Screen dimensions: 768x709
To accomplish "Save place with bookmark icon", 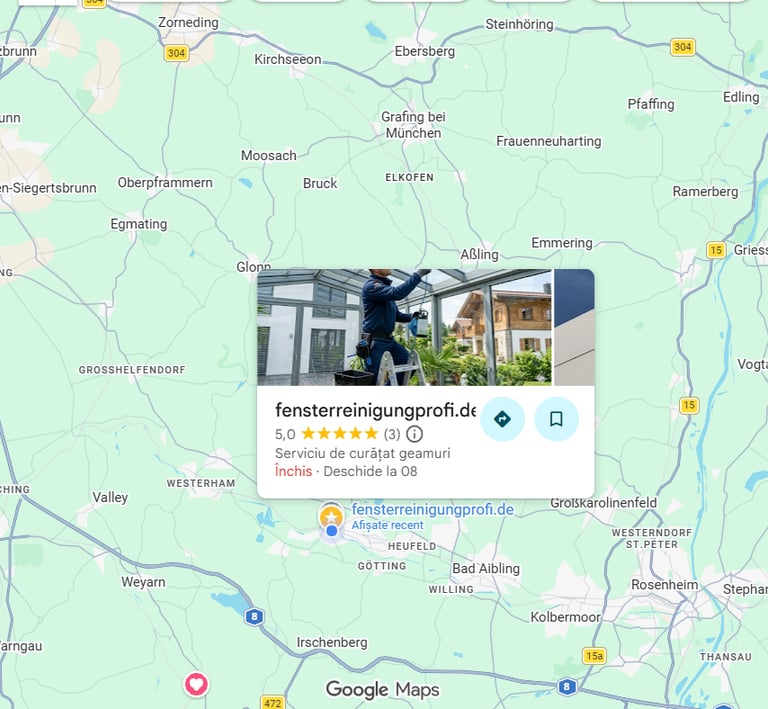I will point(556,419).
